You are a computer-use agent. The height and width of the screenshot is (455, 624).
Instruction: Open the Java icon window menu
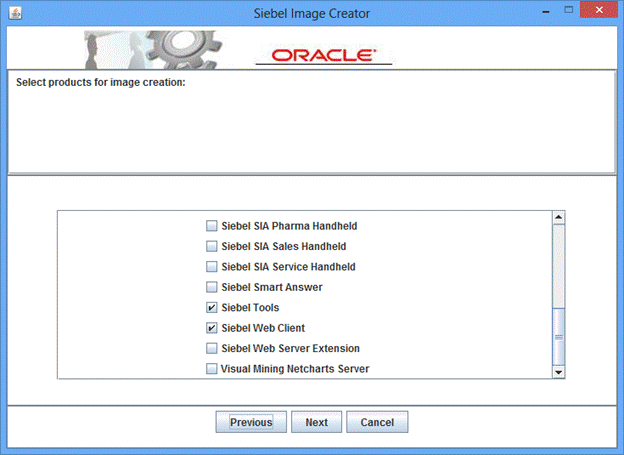pos(16,13)
